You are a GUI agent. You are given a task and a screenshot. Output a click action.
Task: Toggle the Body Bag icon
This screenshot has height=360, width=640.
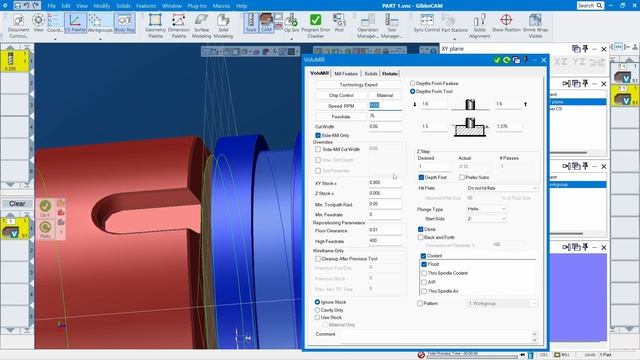point(124,23)
